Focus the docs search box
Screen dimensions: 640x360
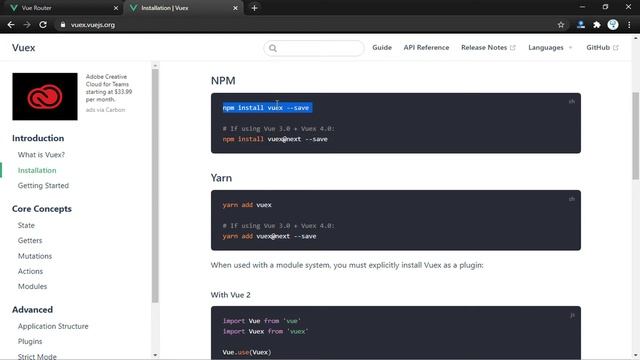[x=314, y=48]
